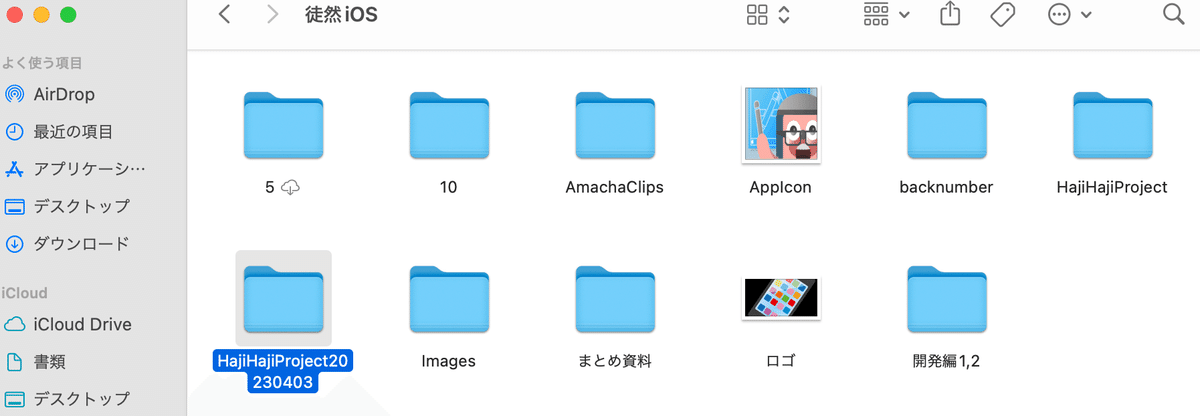Select デスクトップ under the iCloud section
Image resolution: width=1200 pixels, height=416 pixels.
68,398
